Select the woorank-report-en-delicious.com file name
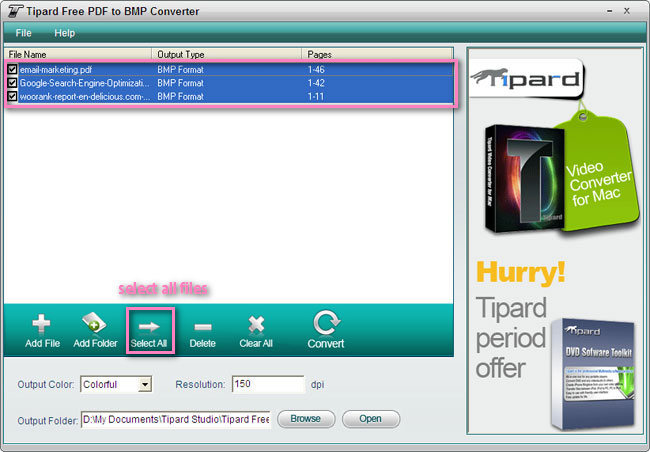Image resolution: width=650 pixels, height=452 pixels. click(85, 97)
